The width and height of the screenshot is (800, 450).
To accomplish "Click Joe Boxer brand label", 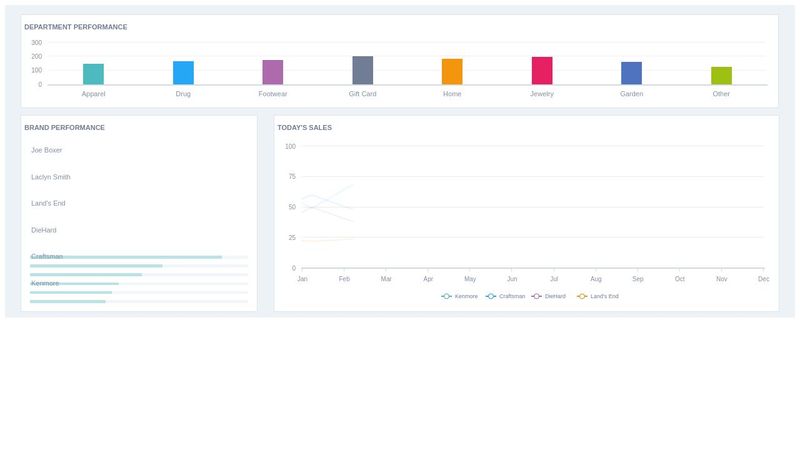I will coord(47,150).
